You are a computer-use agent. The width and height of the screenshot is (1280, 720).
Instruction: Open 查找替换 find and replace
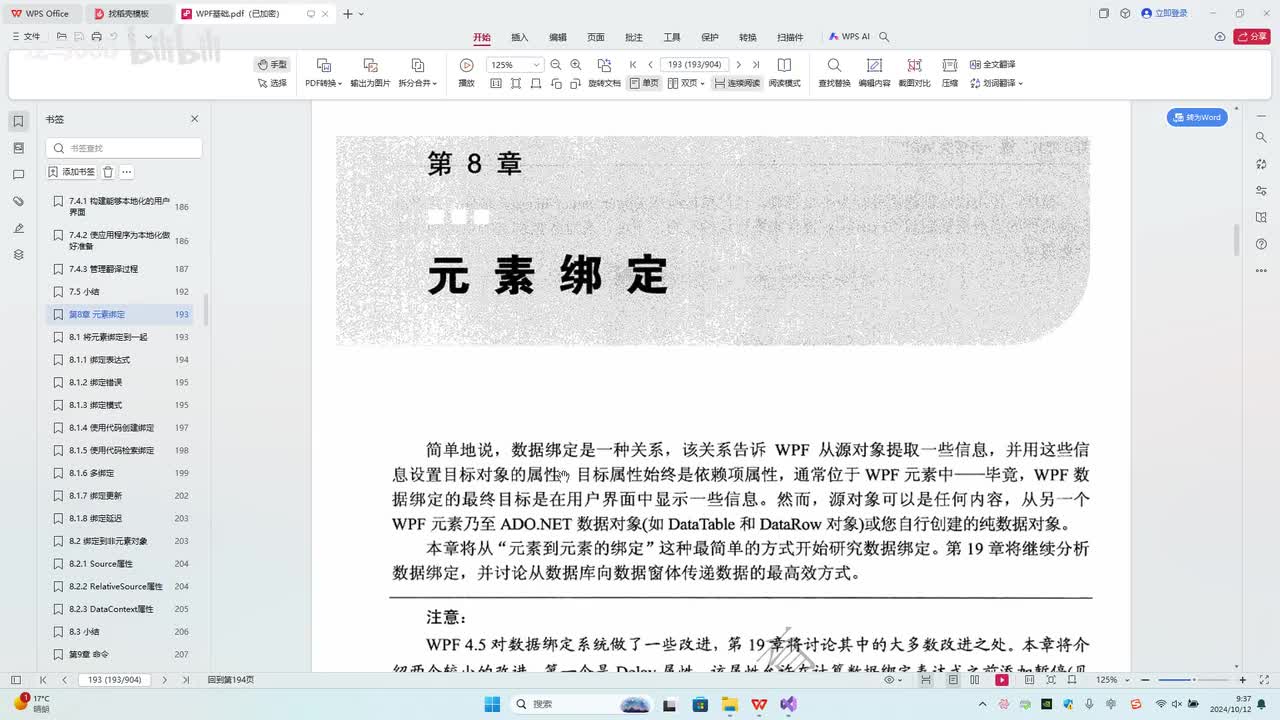[834, 73]
